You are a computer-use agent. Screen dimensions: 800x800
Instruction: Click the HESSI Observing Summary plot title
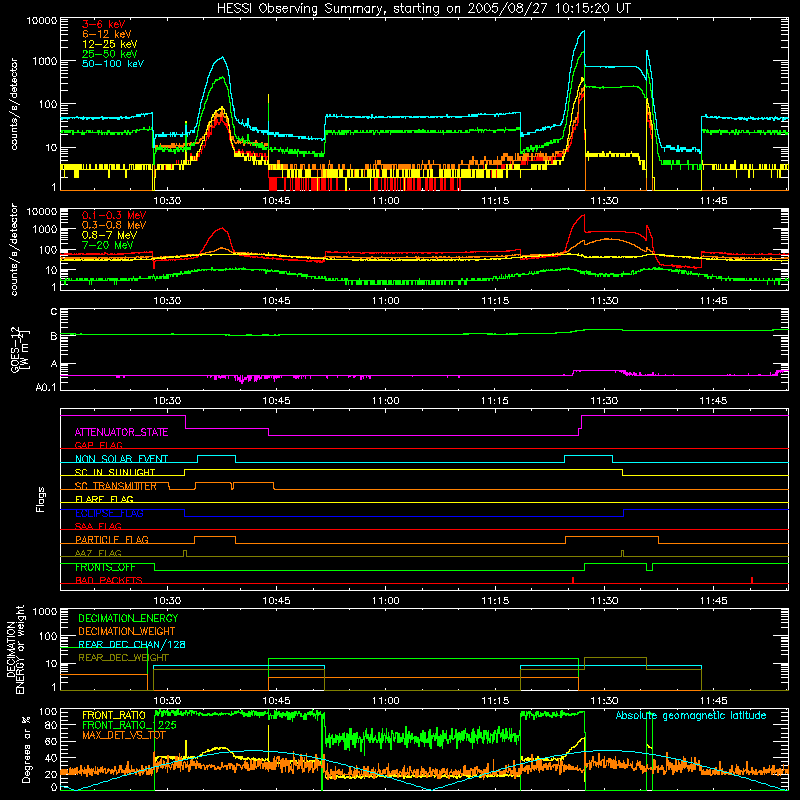(x=423, y=9)
